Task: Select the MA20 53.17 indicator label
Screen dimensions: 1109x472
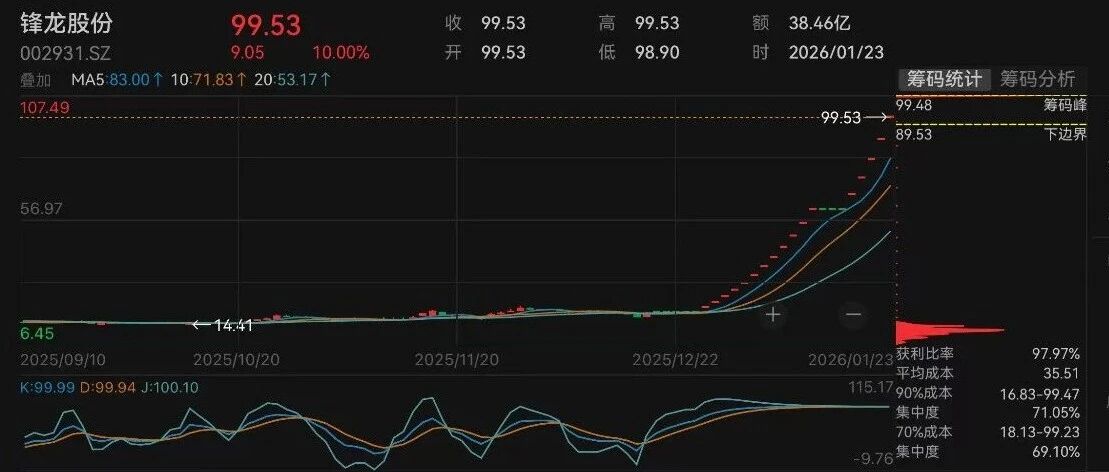Action: (x=293, y=80)
